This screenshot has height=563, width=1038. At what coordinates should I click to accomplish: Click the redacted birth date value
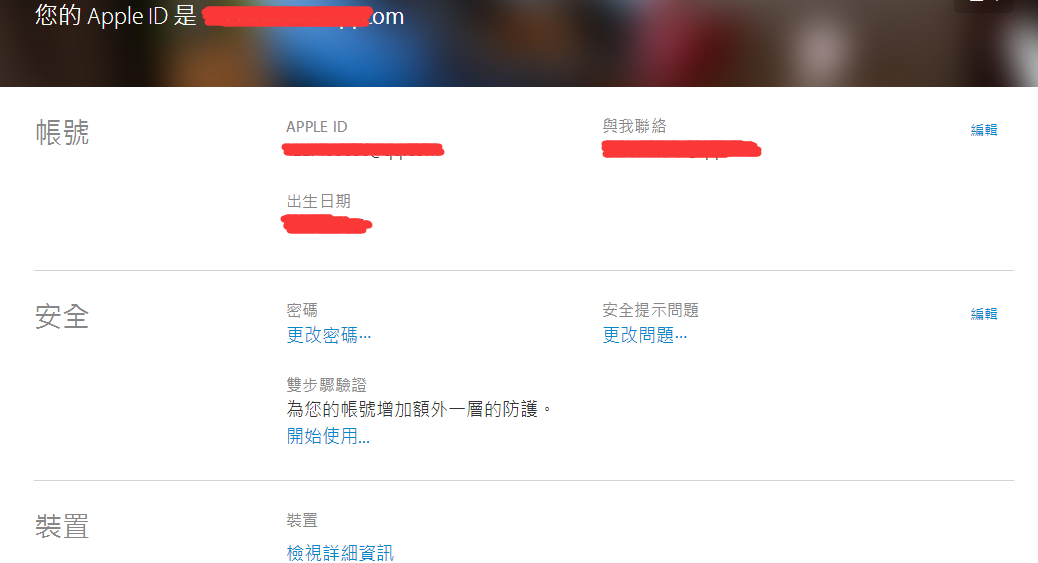coord(326,224)
